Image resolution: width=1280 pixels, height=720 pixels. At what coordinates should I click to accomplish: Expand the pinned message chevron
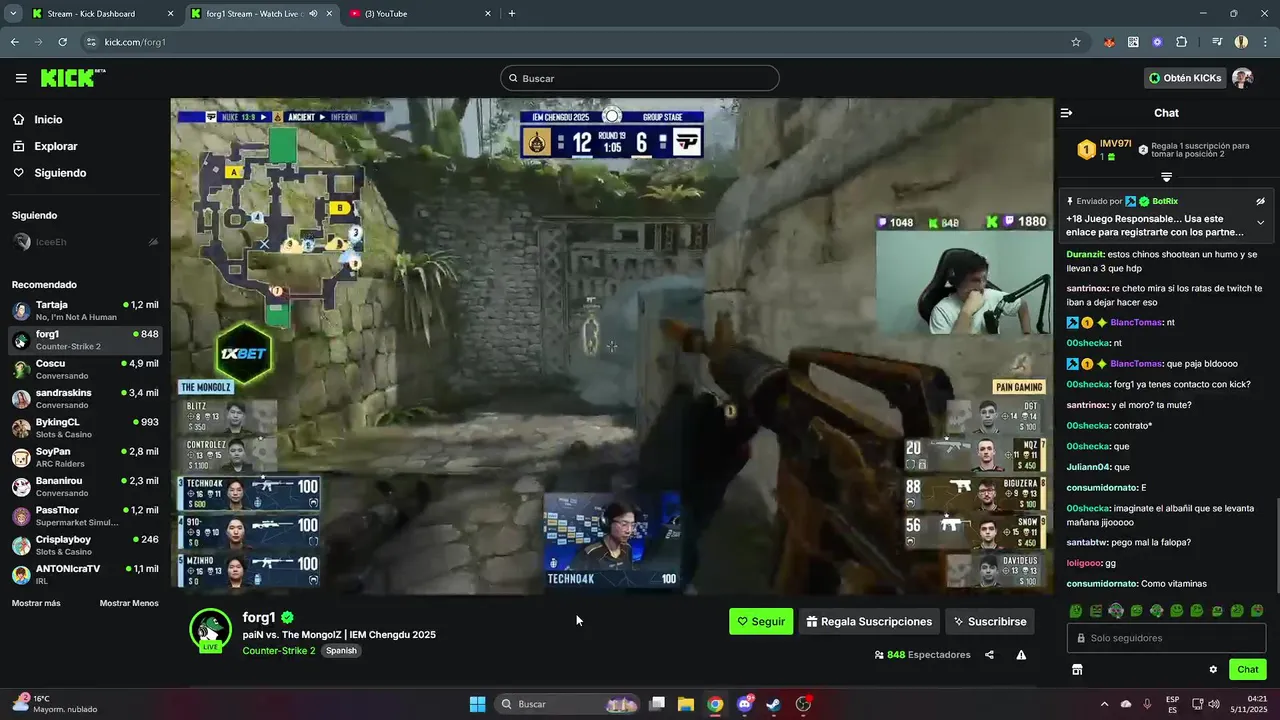pos(1260,222)
